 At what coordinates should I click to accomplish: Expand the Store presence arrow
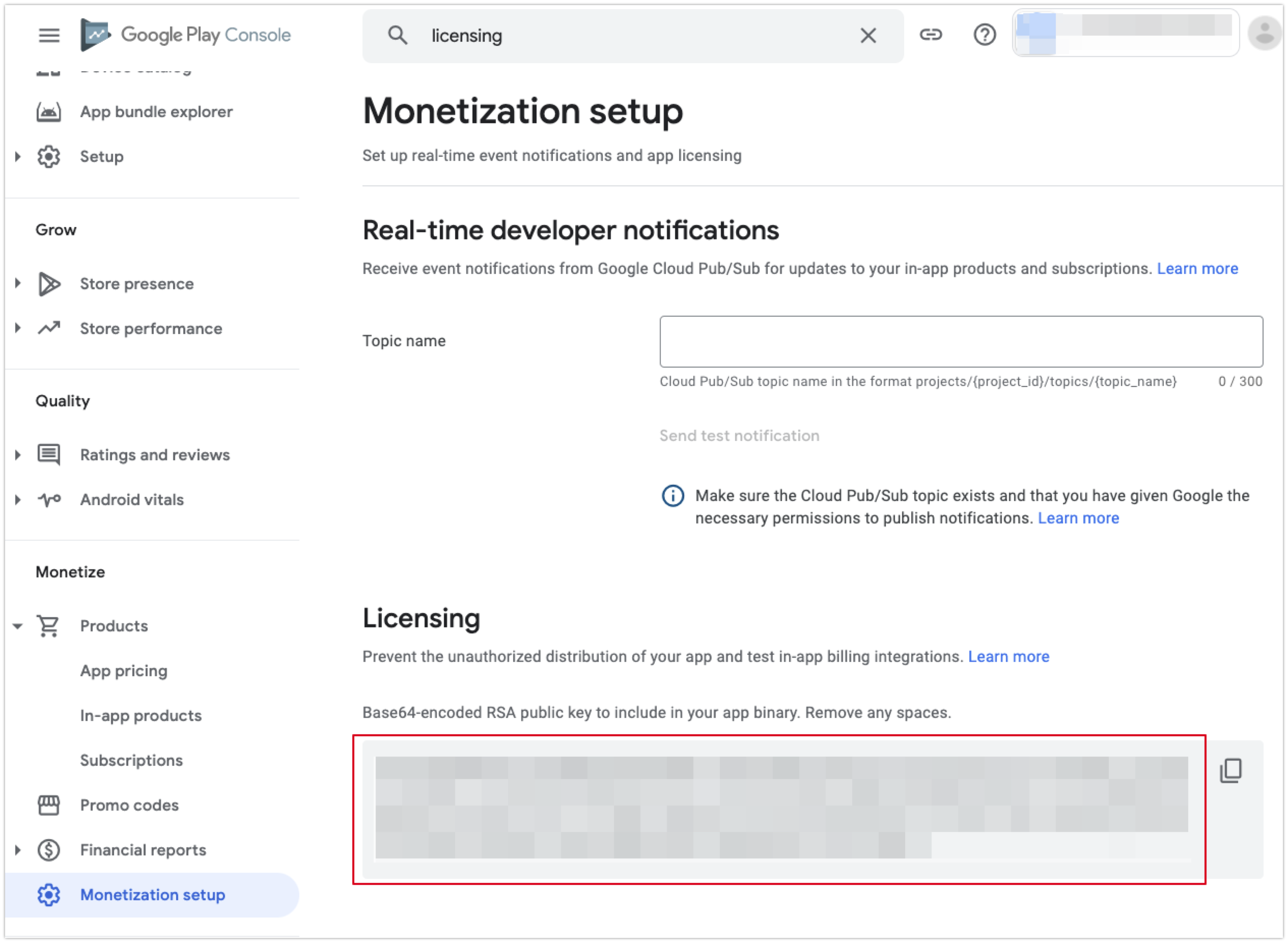(18, 284)
